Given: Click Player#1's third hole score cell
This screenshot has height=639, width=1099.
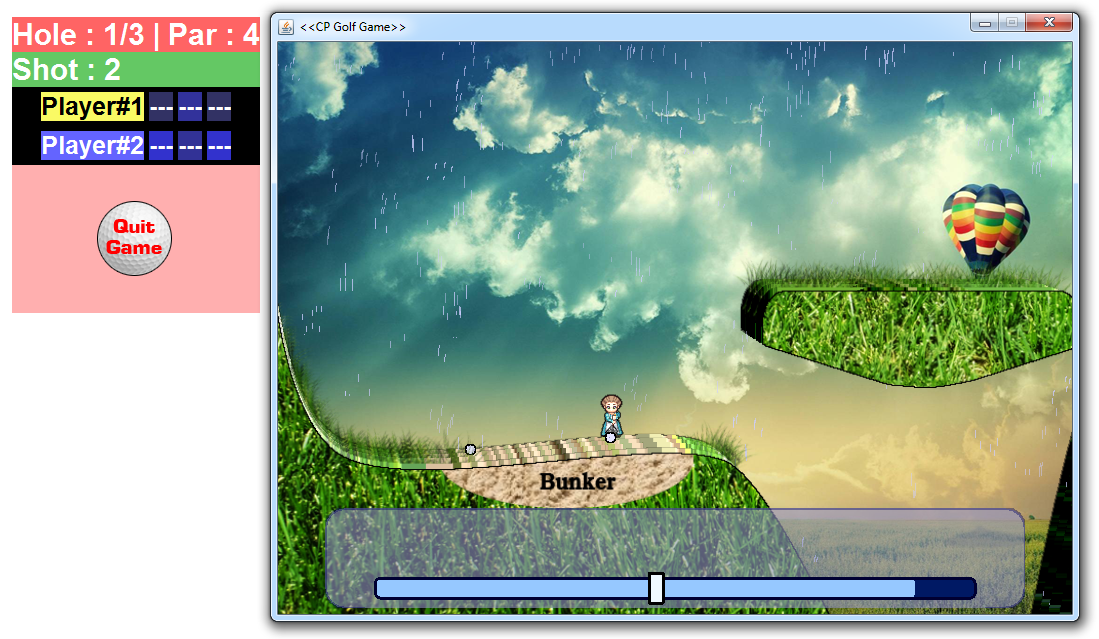Looking at the screenshot, I should 219,107.
